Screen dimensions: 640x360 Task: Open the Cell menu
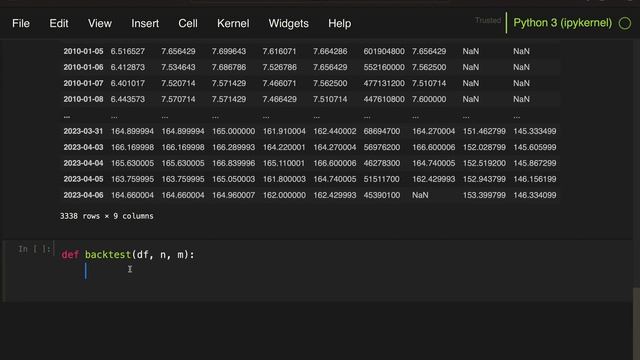(188, 24)
